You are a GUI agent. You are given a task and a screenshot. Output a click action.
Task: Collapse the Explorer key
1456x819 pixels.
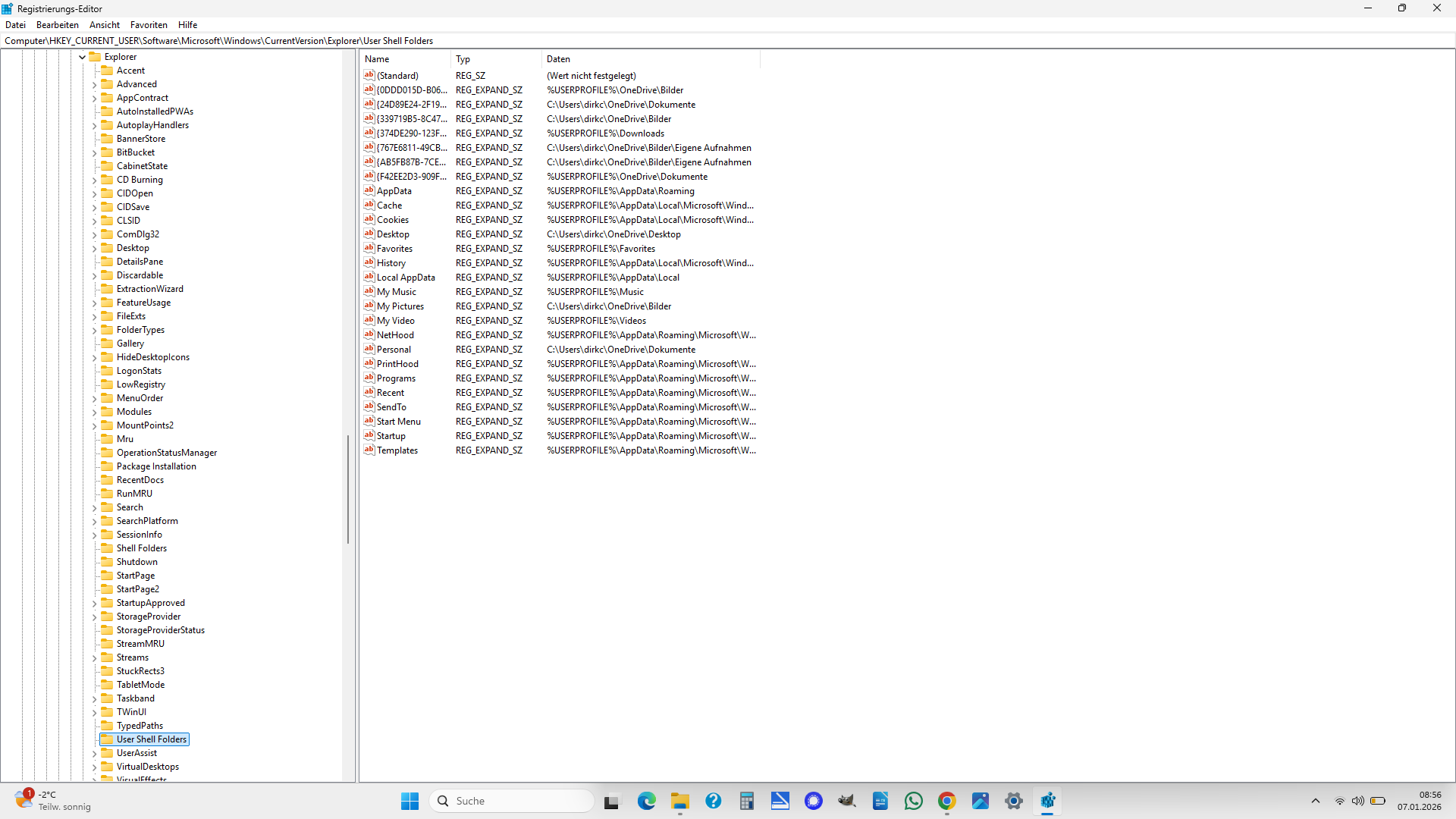pos(83,57)
